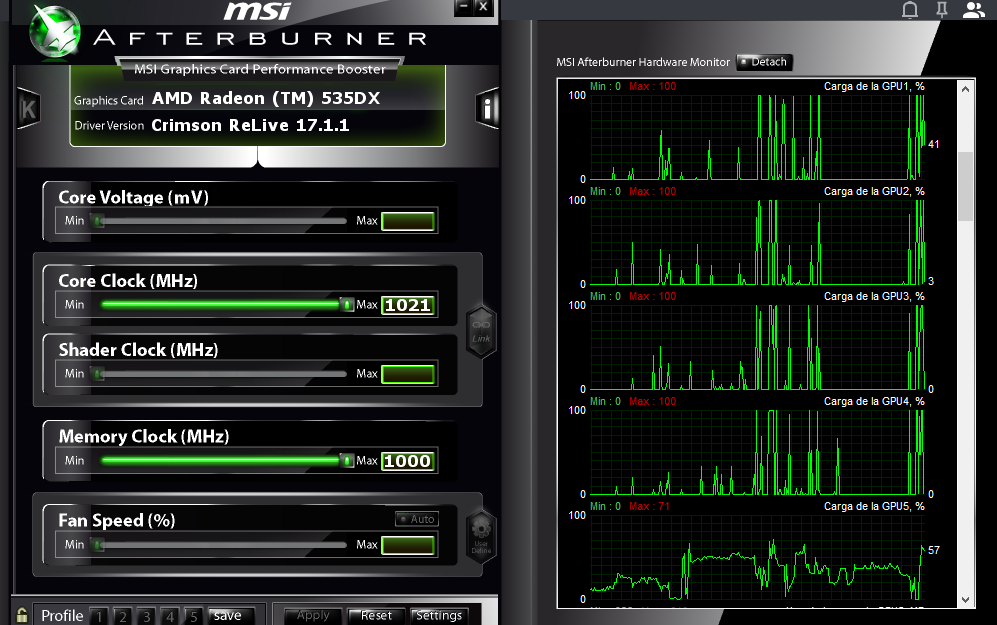Viewport: 997px width, 625px height.
Task: Open the information i button
Action: pos(487,109)
